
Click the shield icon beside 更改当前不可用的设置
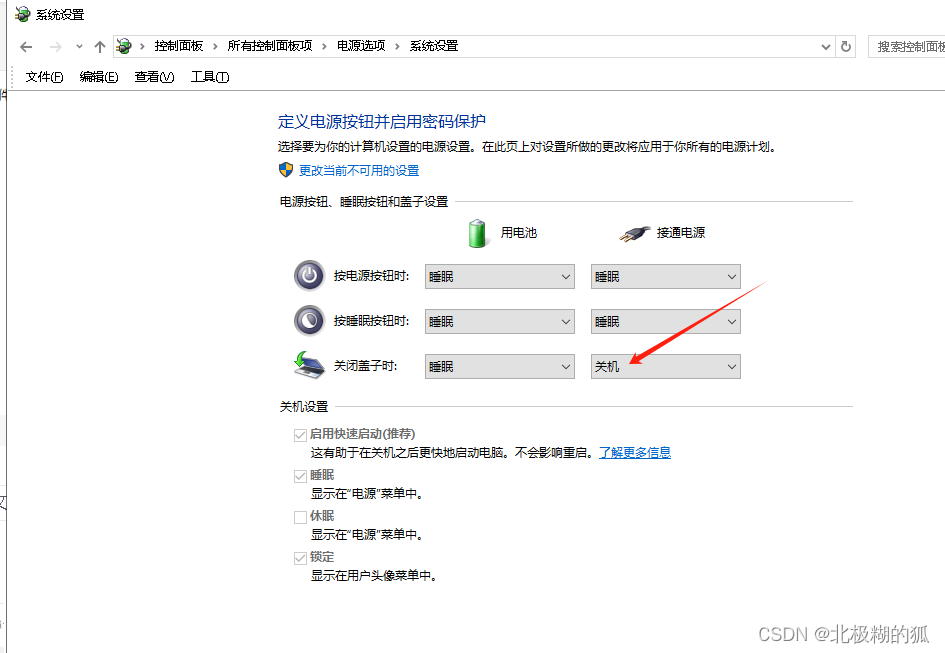pyautogui.click(x=286, y=170)
